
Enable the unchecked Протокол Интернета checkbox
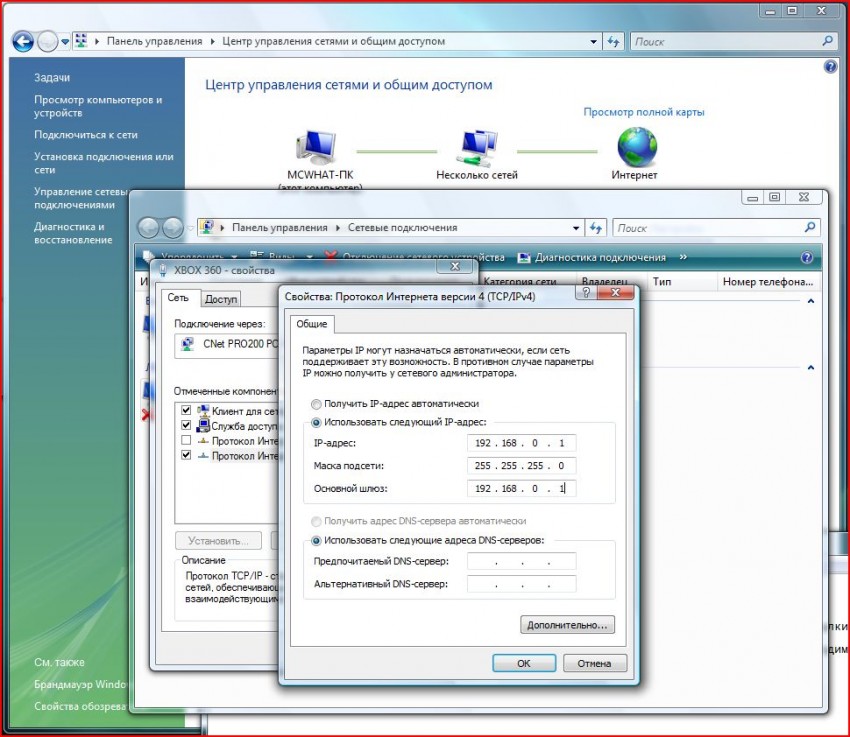(186, 440)
